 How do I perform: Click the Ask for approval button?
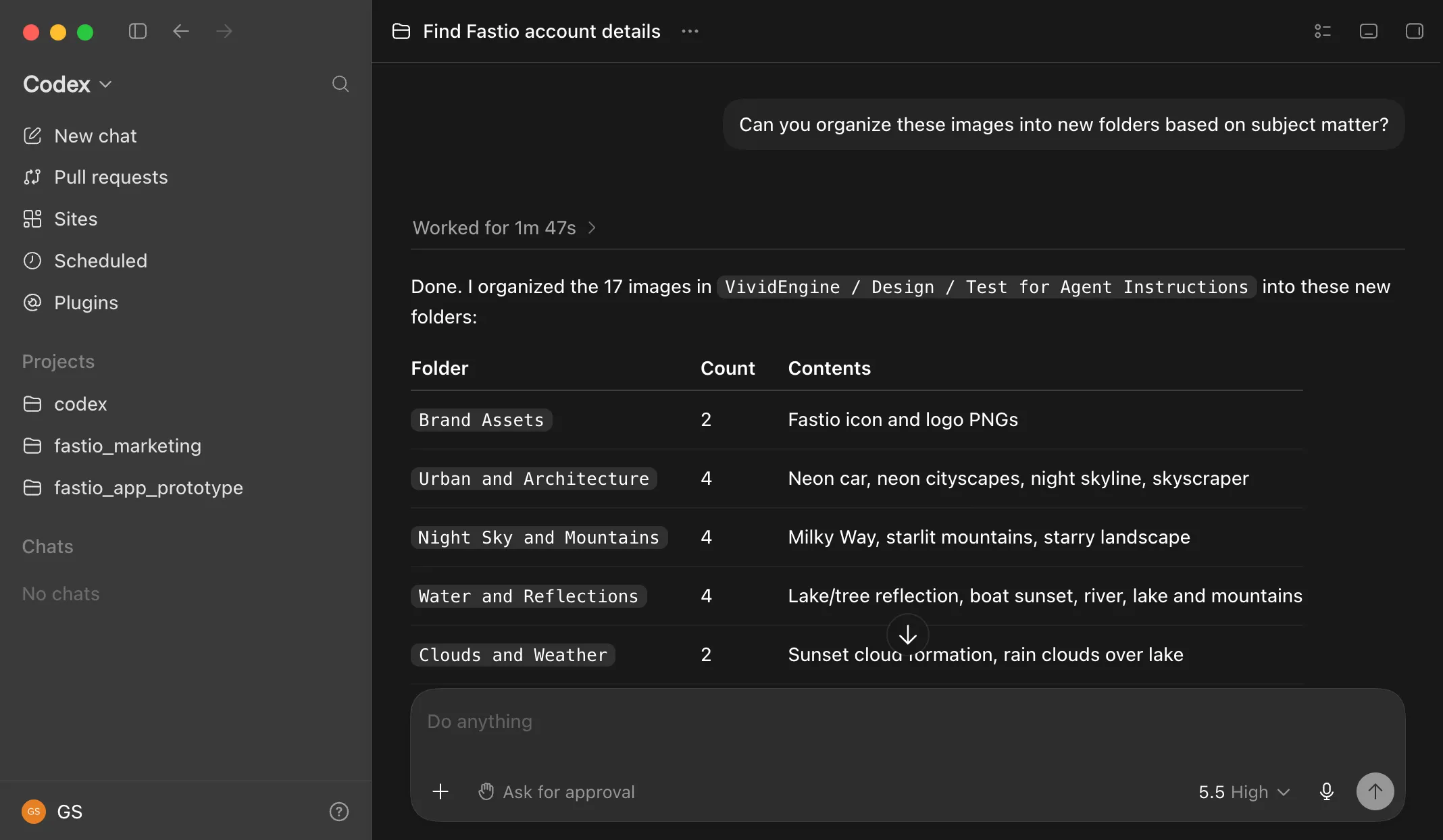click(557, 791)
